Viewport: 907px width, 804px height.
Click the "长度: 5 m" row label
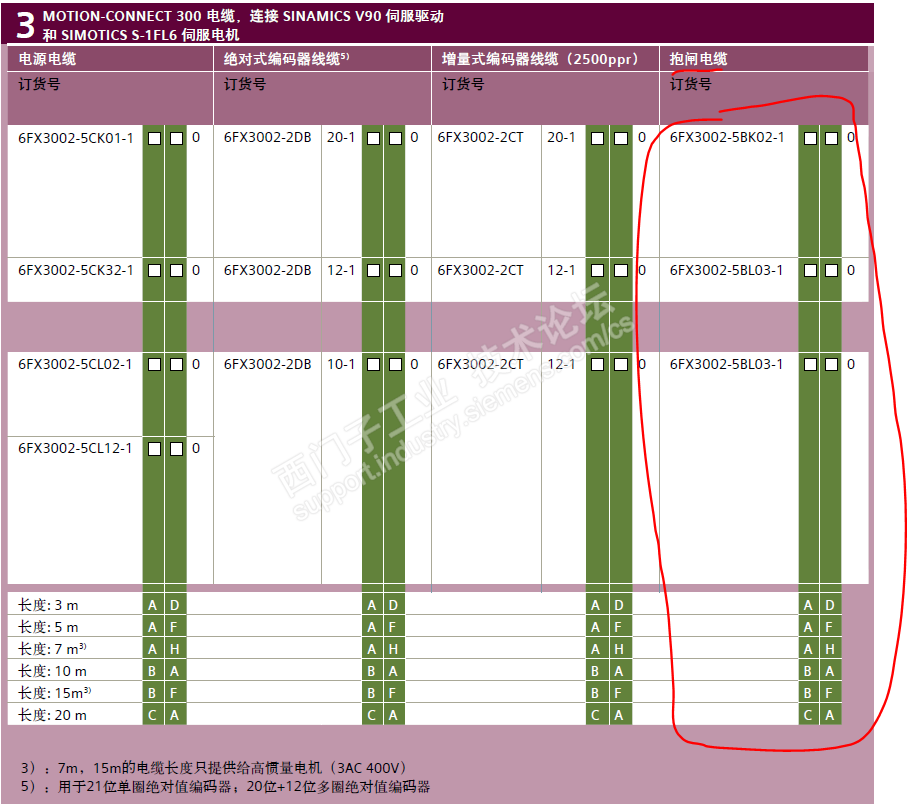[x=48, y=628]
